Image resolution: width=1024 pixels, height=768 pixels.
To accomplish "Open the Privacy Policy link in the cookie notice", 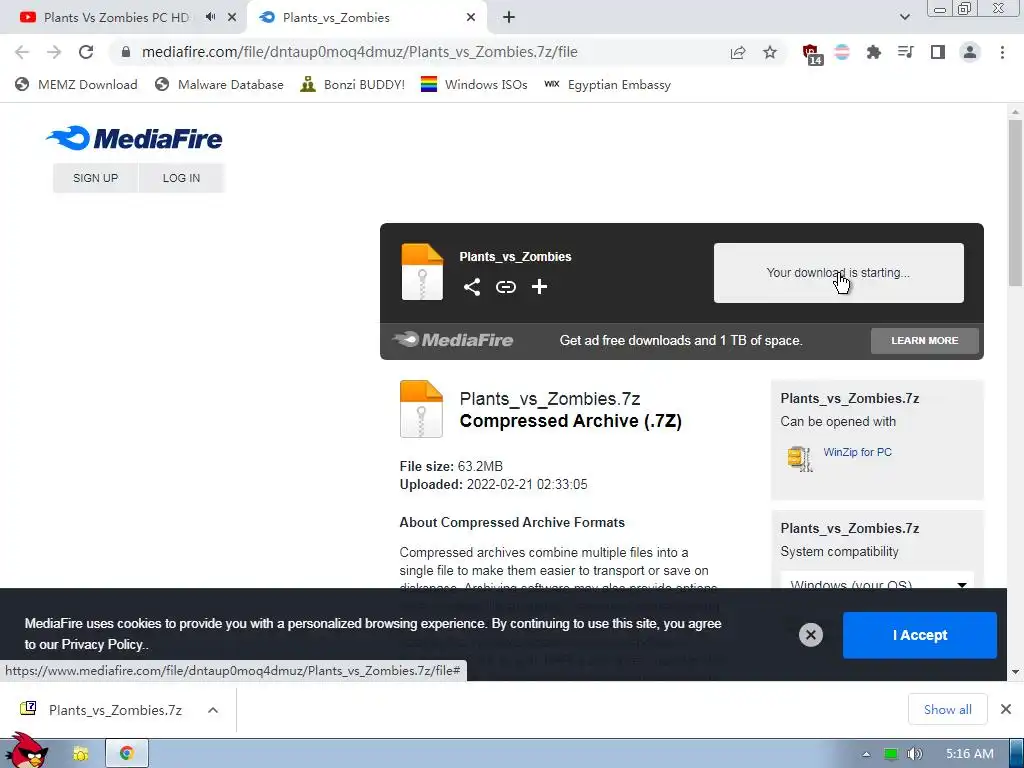I will 103,645.
